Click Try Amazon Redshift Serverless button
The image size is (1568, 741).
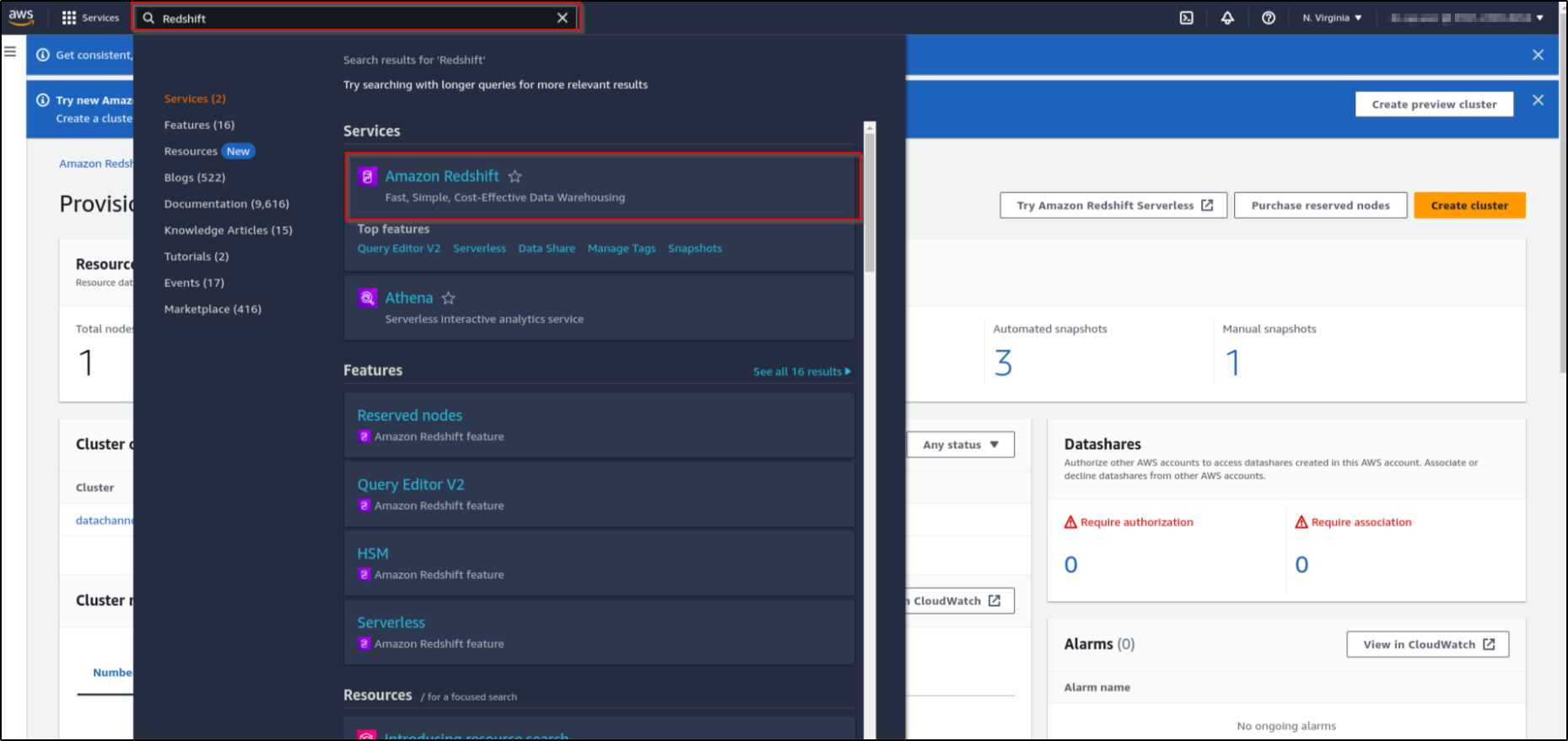coord(1113,205)
